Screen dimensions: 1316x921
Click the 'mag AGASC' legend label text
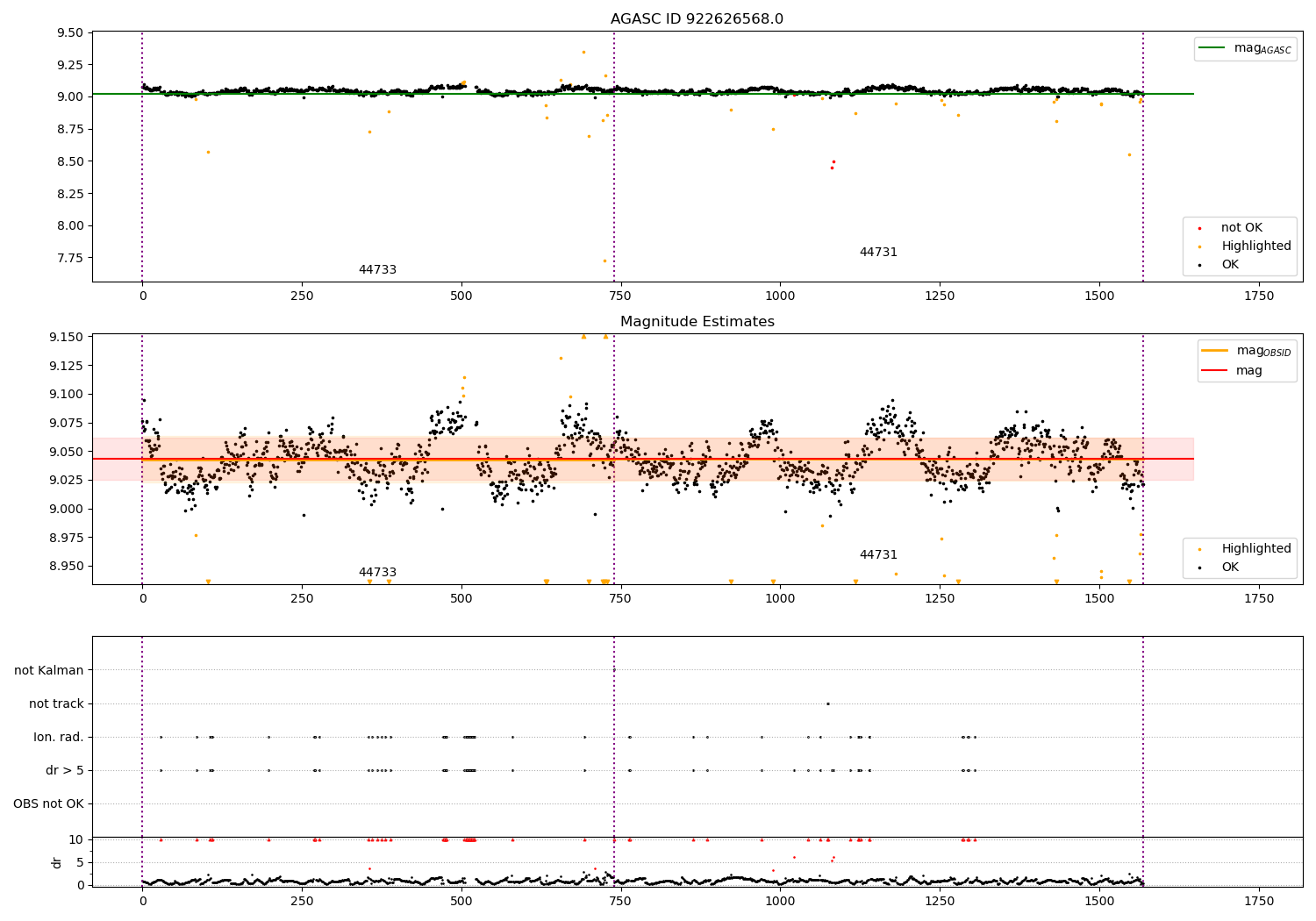(1262, 48)
